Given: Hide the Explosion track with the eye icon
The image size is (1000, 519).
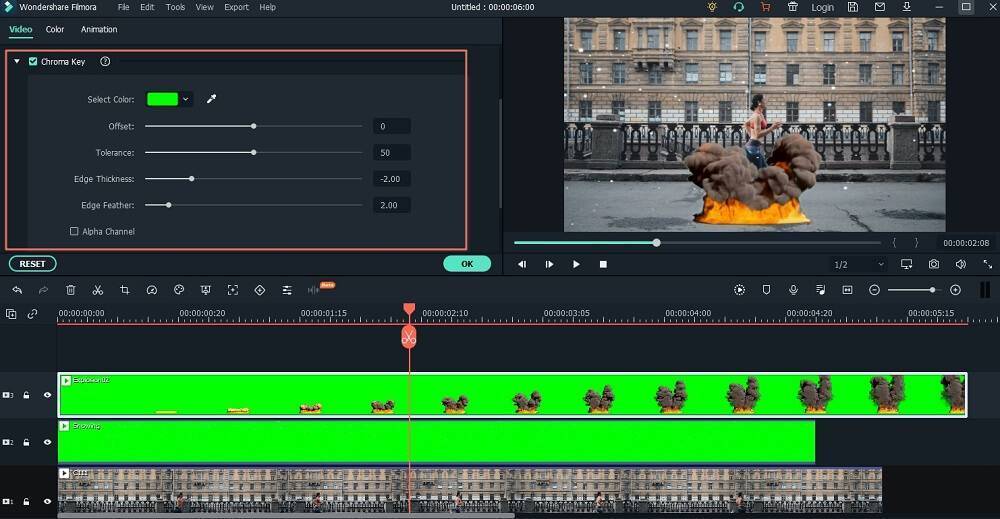Looking at the screenshot, I should click(x=47, y=395).
